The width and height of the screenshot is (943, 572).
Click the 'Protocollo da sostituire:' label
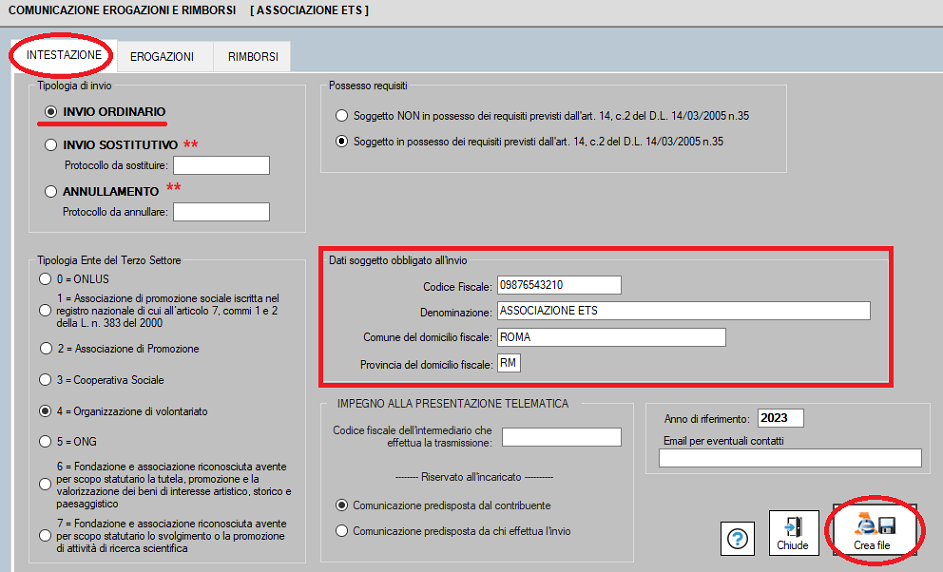click(116, 165)
